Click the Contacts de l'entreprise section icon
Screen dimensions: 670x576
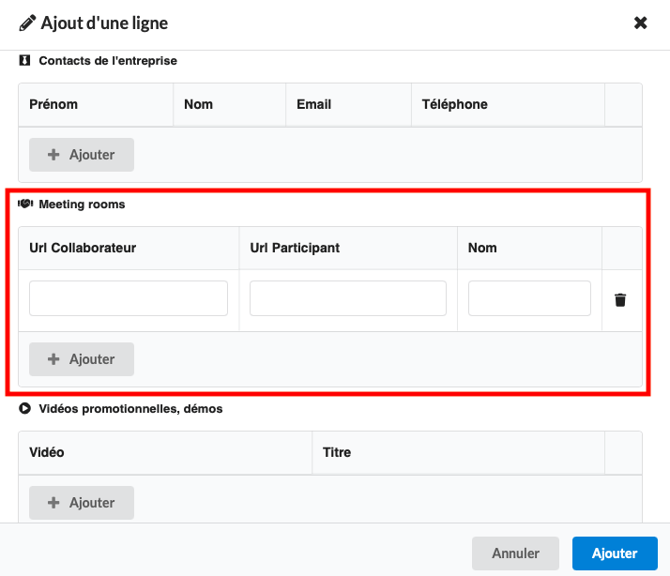tap(25, 61)
